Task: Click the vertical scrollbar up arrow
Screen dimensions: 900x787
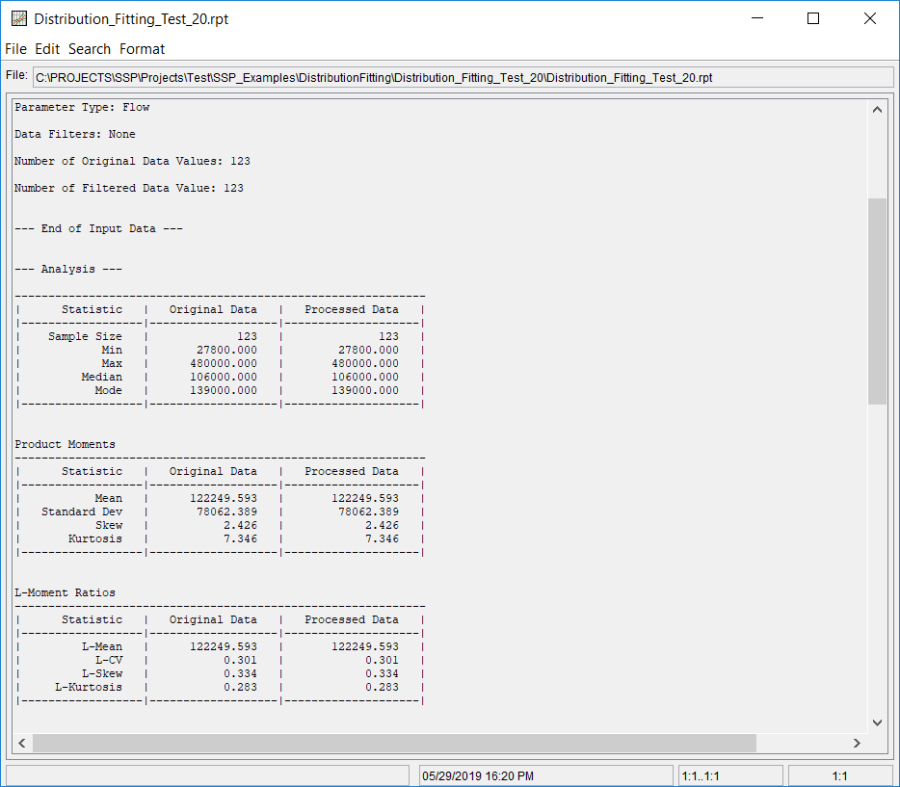Action: click(877, 110)
